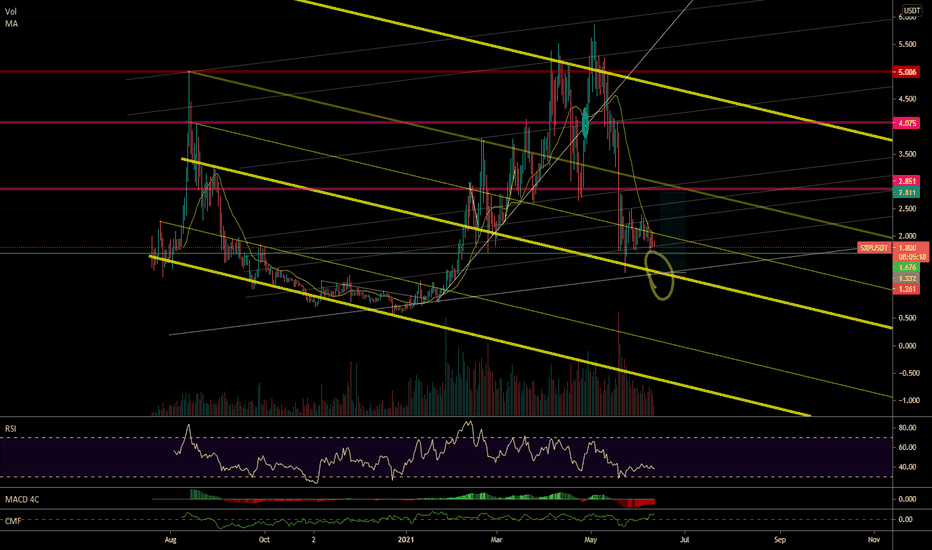The image size is (932, 550).
Task: Click the SXPUSDT symbol price tag
Action: (875, 248)
